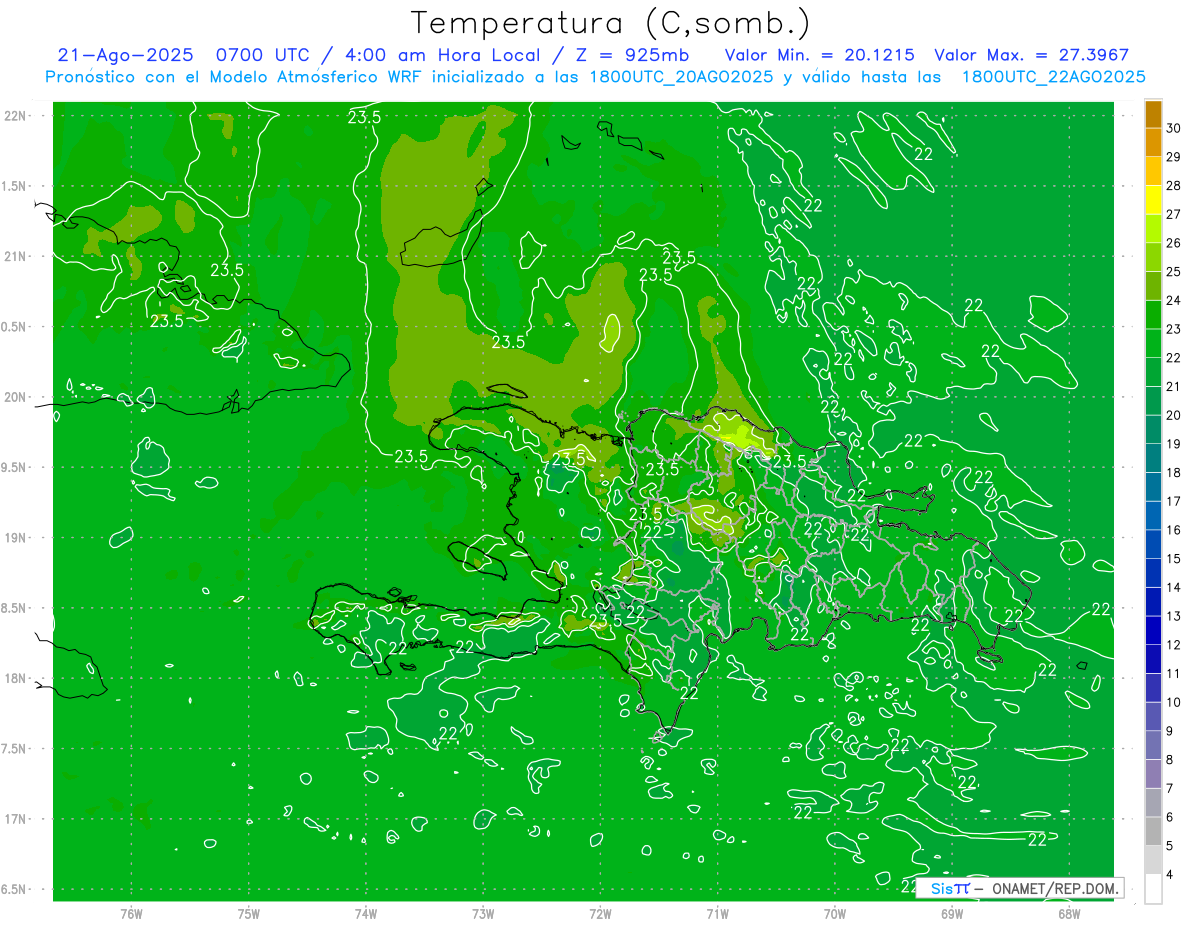Click the "19N" latitude label
Image resolution: width=1200 pixels, height=927 pixels.
point(16,538)
